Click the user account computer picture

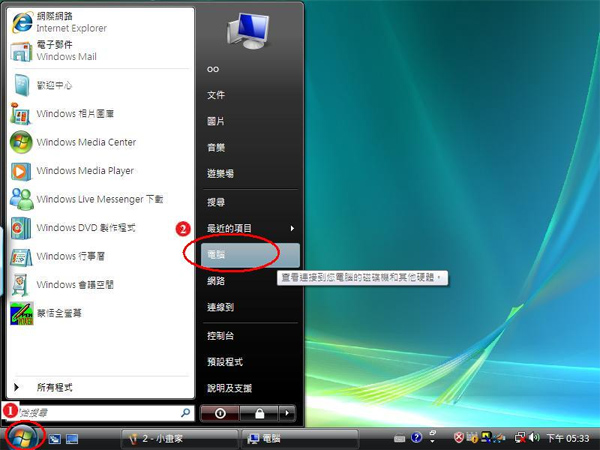[x=249, y=31]
